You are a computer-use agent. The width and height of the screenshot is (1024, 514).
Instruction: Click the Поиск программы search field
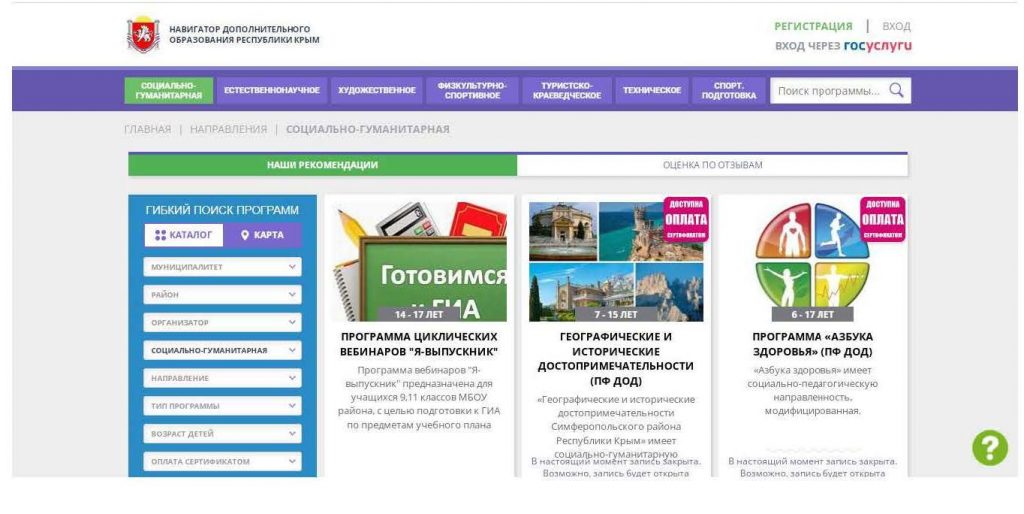coord(828,91)
